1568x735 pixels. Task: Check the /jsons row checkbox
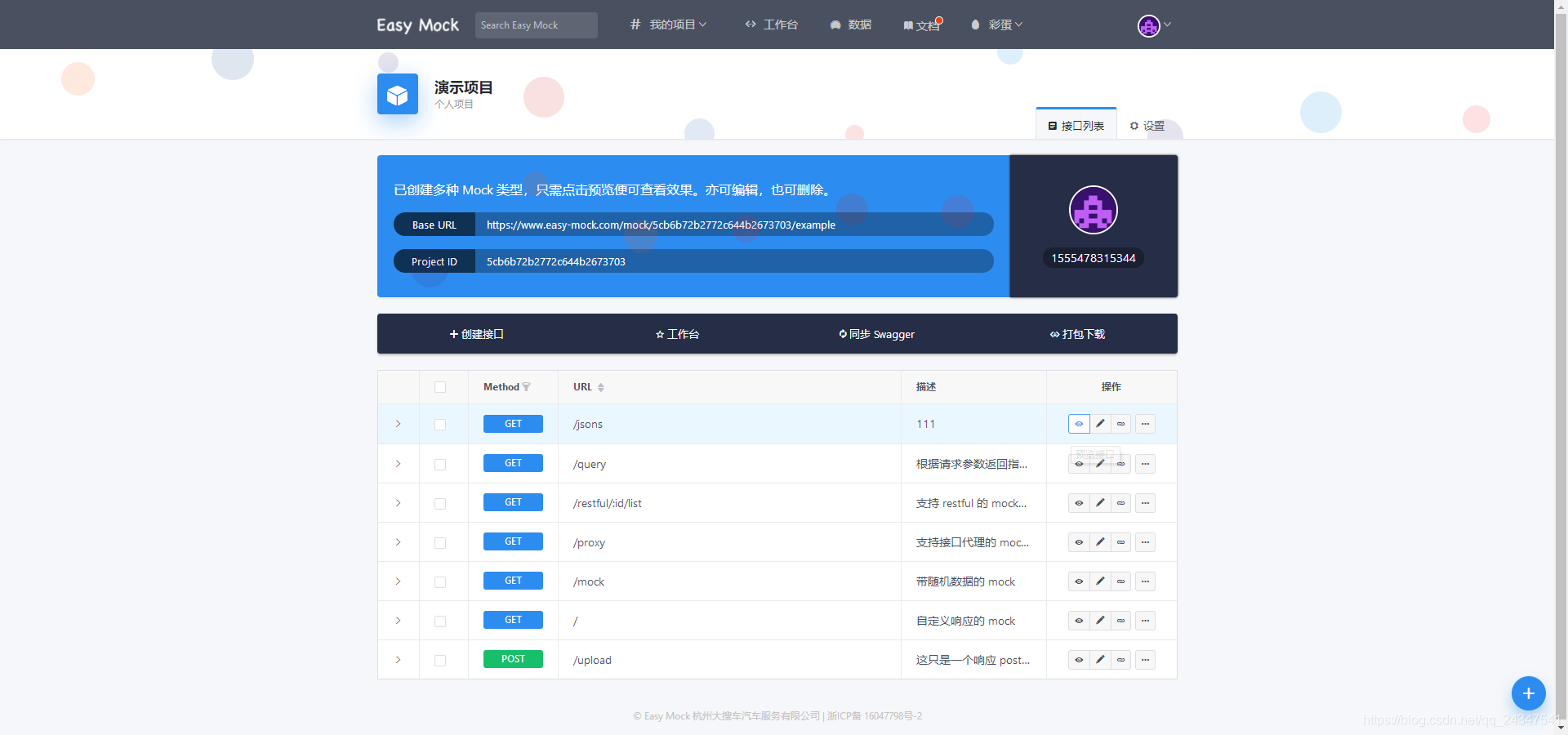pyautogui.click(x=440, y=425)
